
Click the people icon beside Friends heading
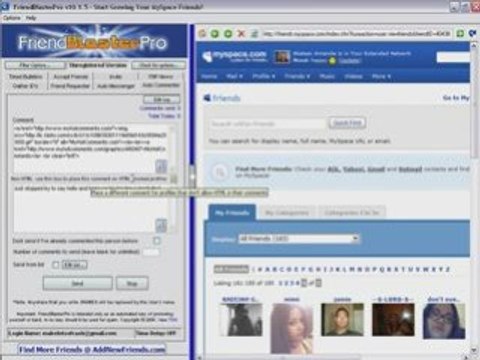click(207, 98)
